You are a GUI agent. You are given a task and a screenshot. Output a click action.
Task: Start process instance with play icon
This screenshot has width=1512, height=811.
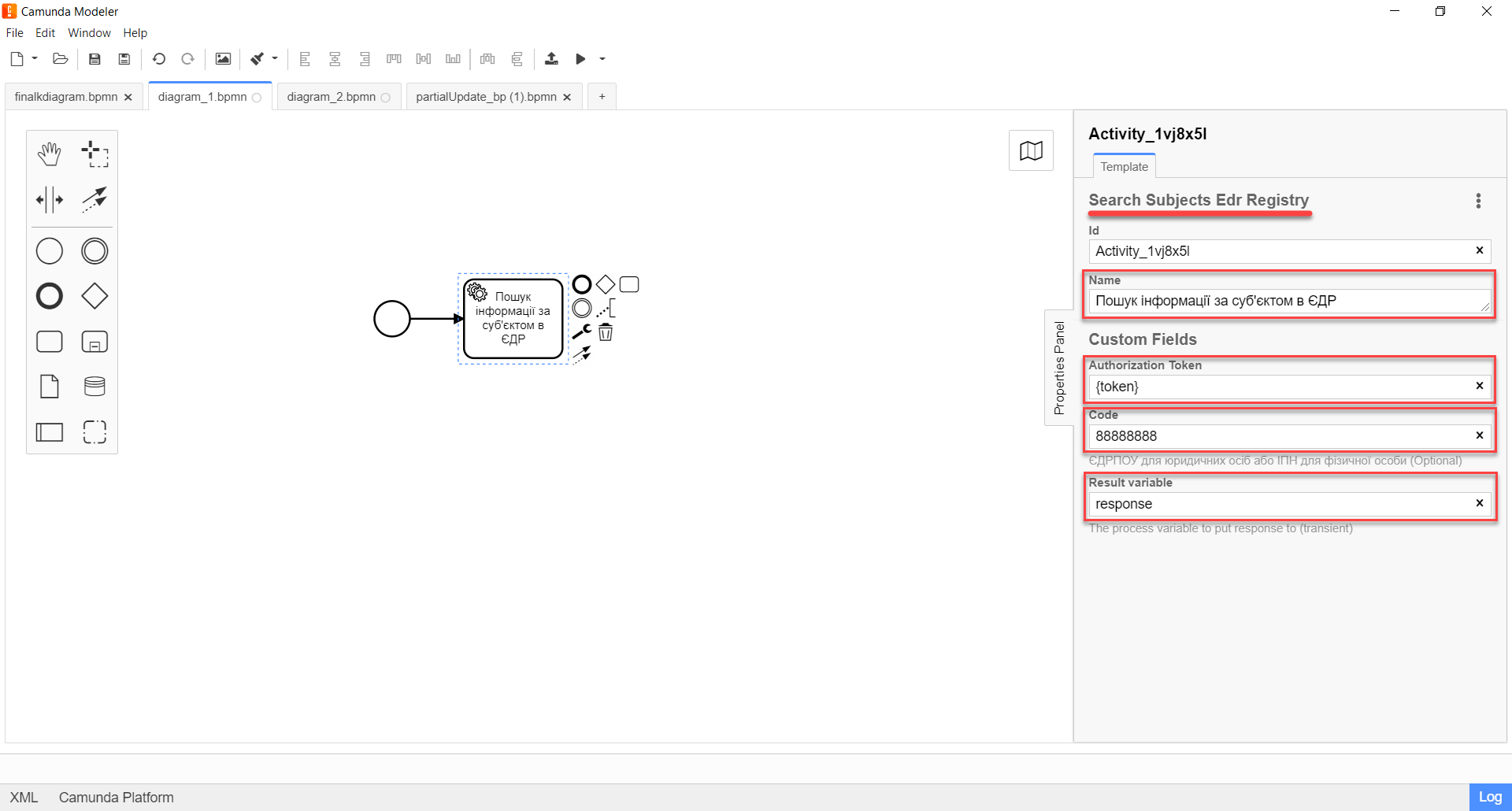[580, 59]
